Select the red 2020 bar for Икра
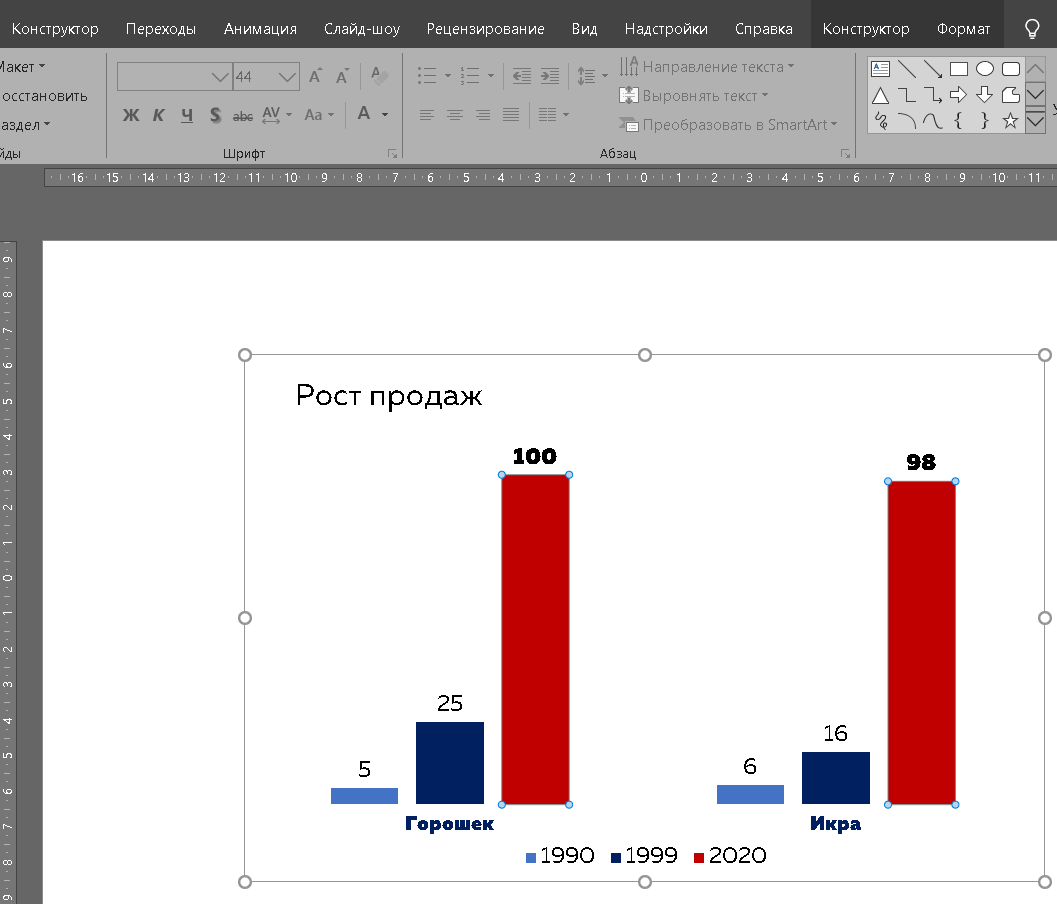Image resolution: width=1057 pixels, height=904 pixels. [x=922, y=642]
